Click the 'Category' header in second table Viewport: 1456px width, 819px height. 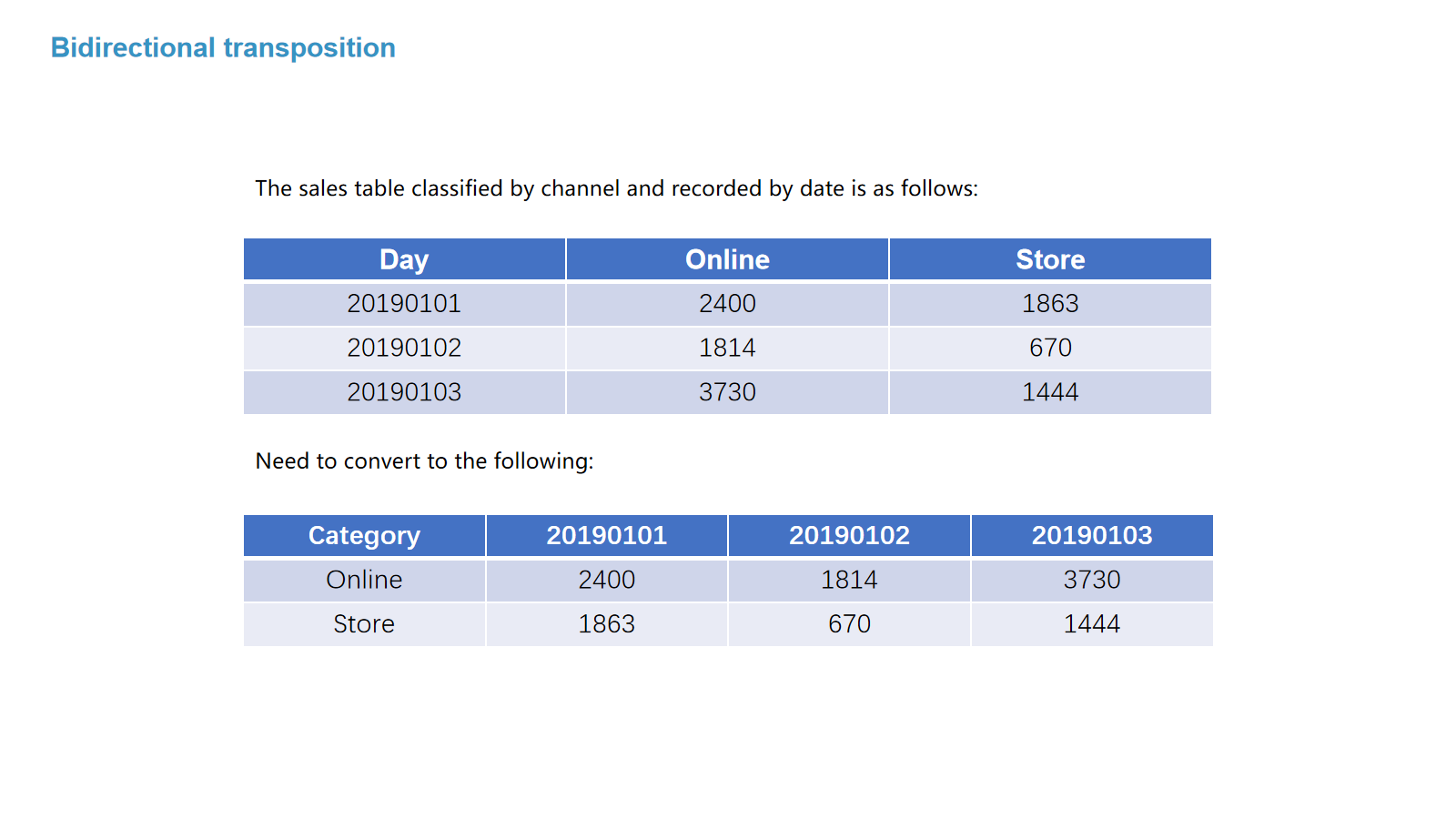point(364,536)
